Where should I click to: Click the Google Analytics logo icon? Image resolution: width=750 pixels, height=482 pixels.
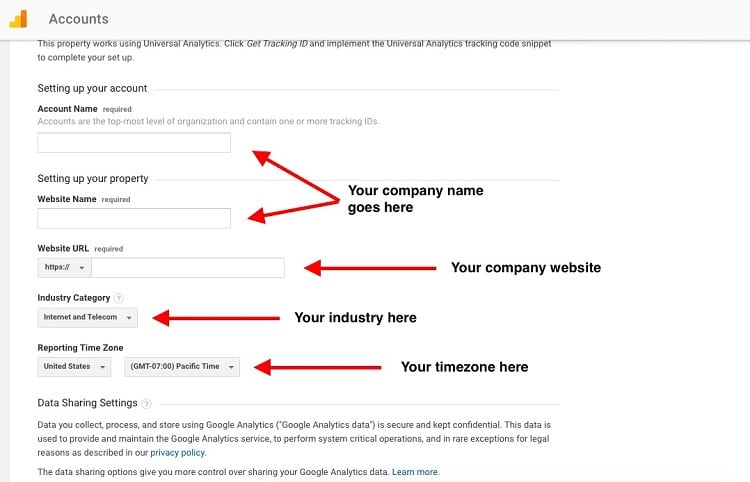(x=18, y=19)
